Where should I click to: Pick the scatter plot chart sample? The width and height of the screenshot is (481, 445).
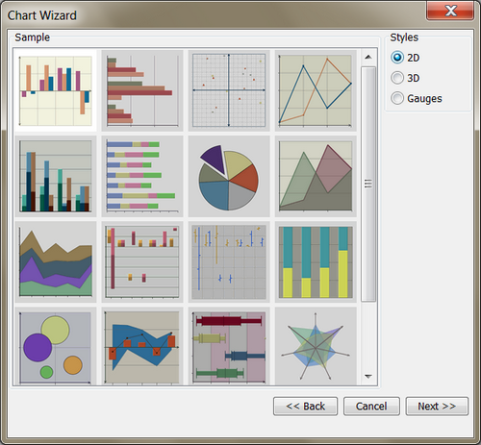tap(229, 90)
